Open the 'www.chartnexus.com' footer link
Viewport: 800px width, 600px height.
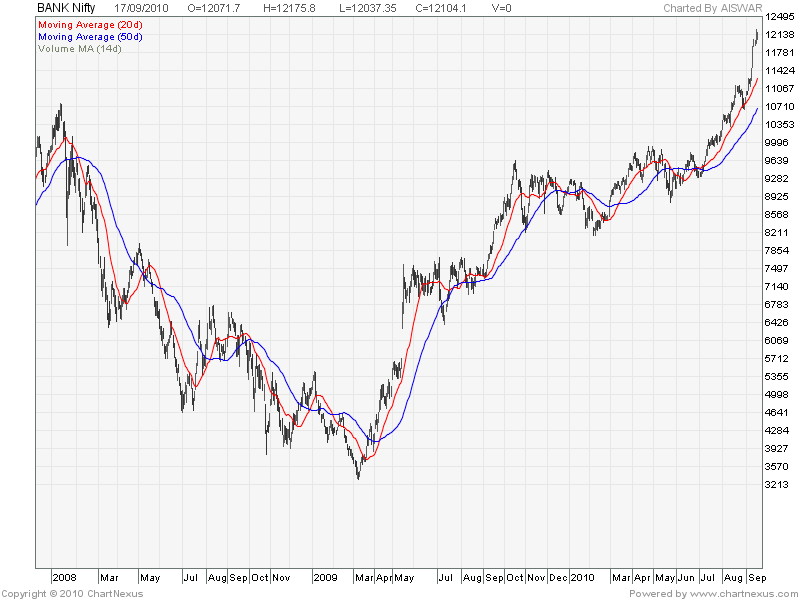[742, 594]
